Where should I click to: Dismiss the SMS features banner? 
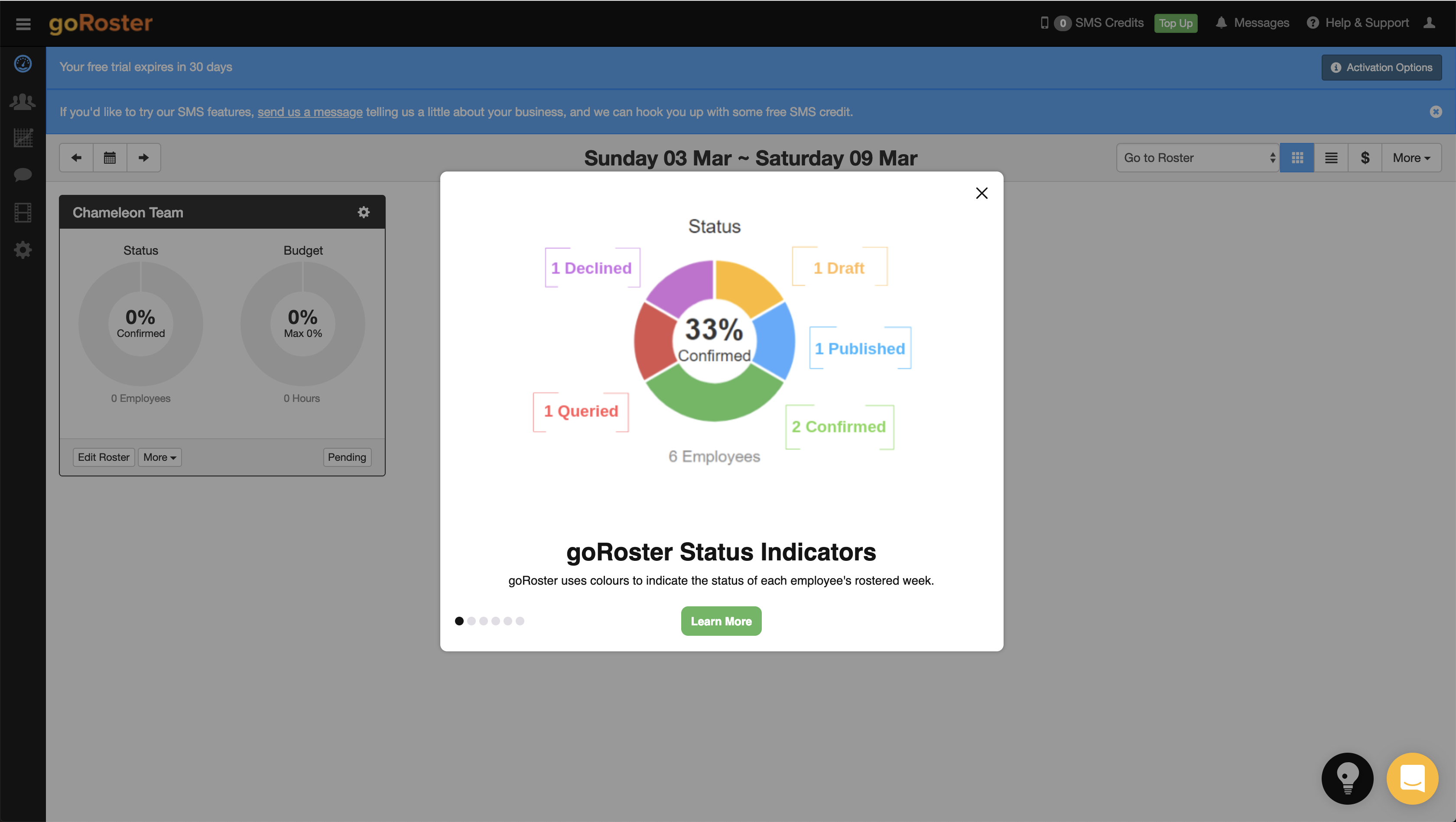pos(1436,112)
